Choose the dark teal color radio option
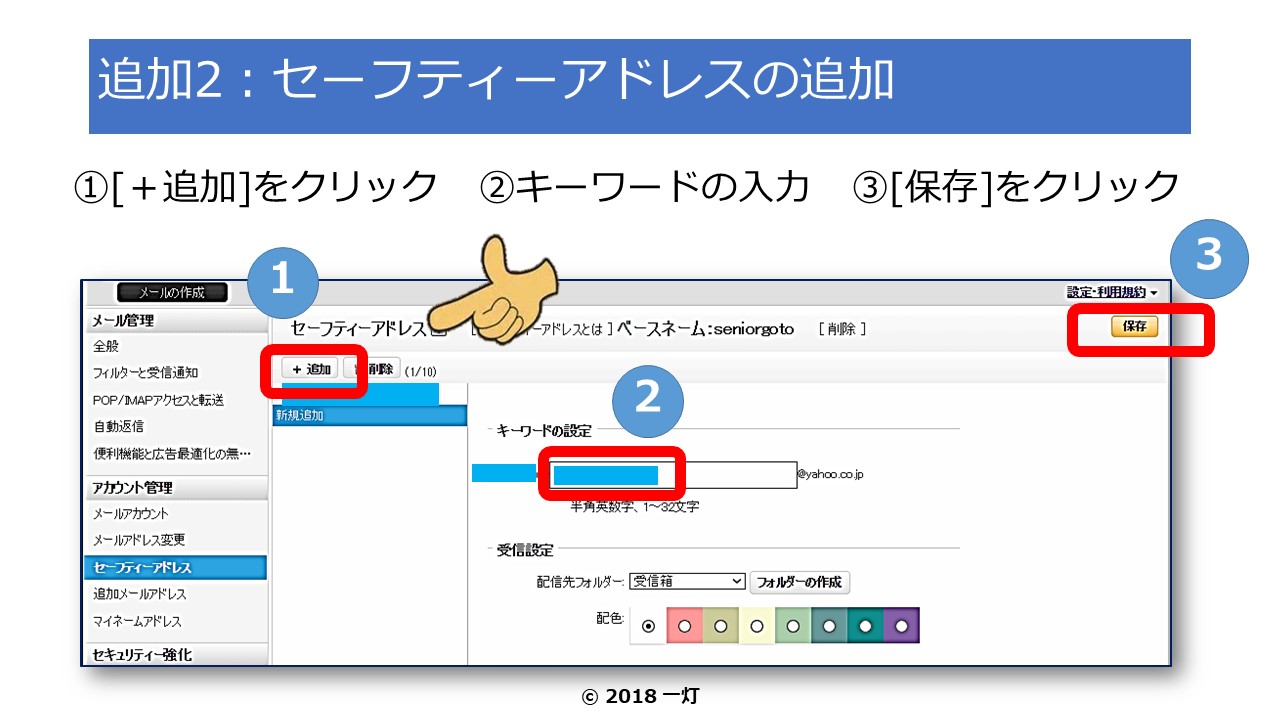The width and height of the screenshot is (1280, 720). pyautogui.click(x=865, y=626)
